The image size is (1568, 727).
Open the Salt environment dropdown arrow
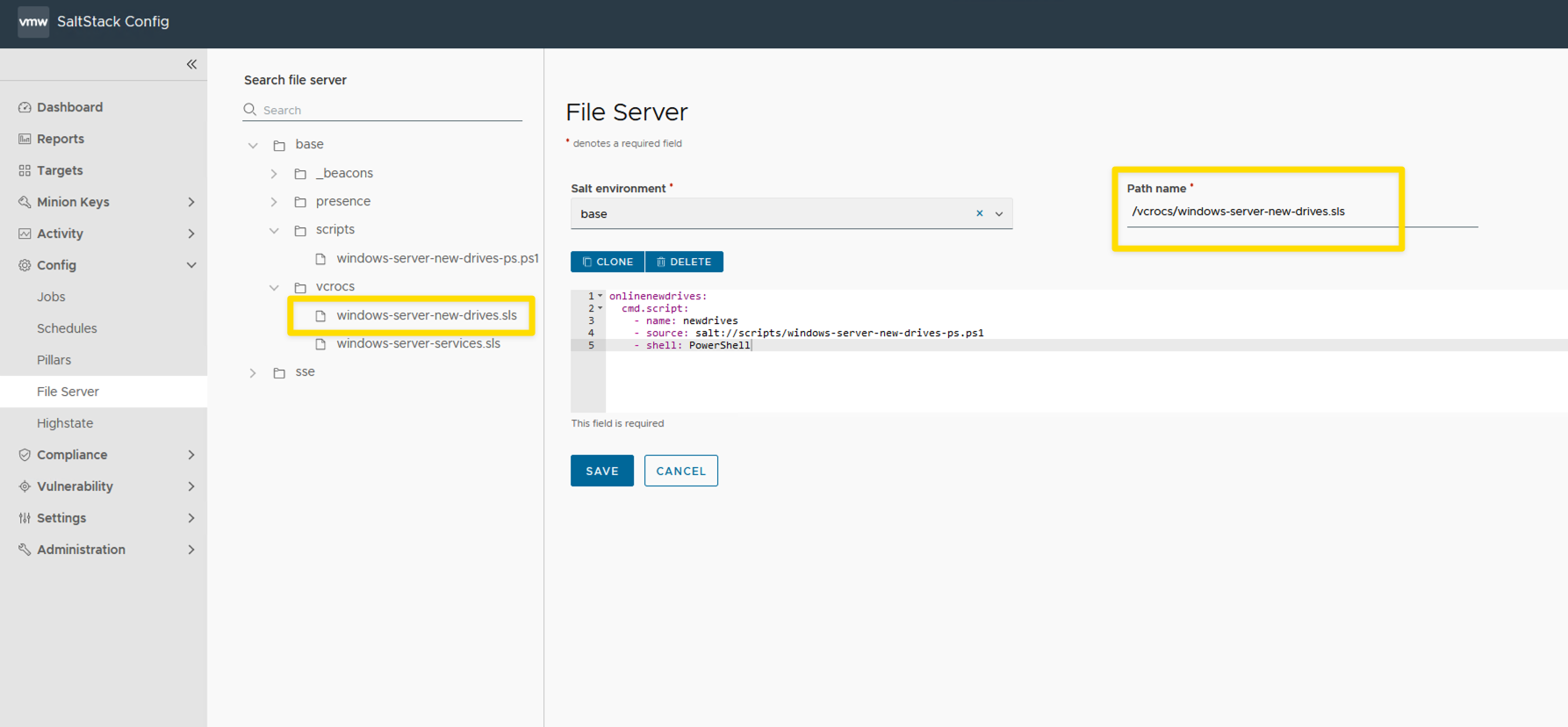tap(999, 213)
